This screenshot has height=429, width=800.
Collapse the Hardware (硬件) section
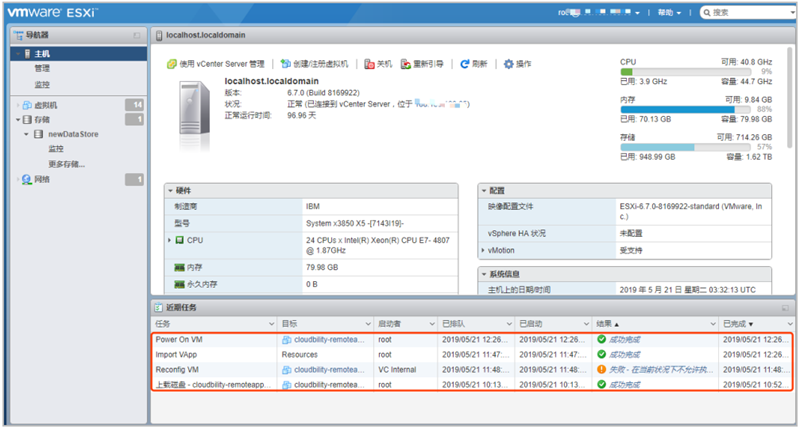click(x=170, y=190)
